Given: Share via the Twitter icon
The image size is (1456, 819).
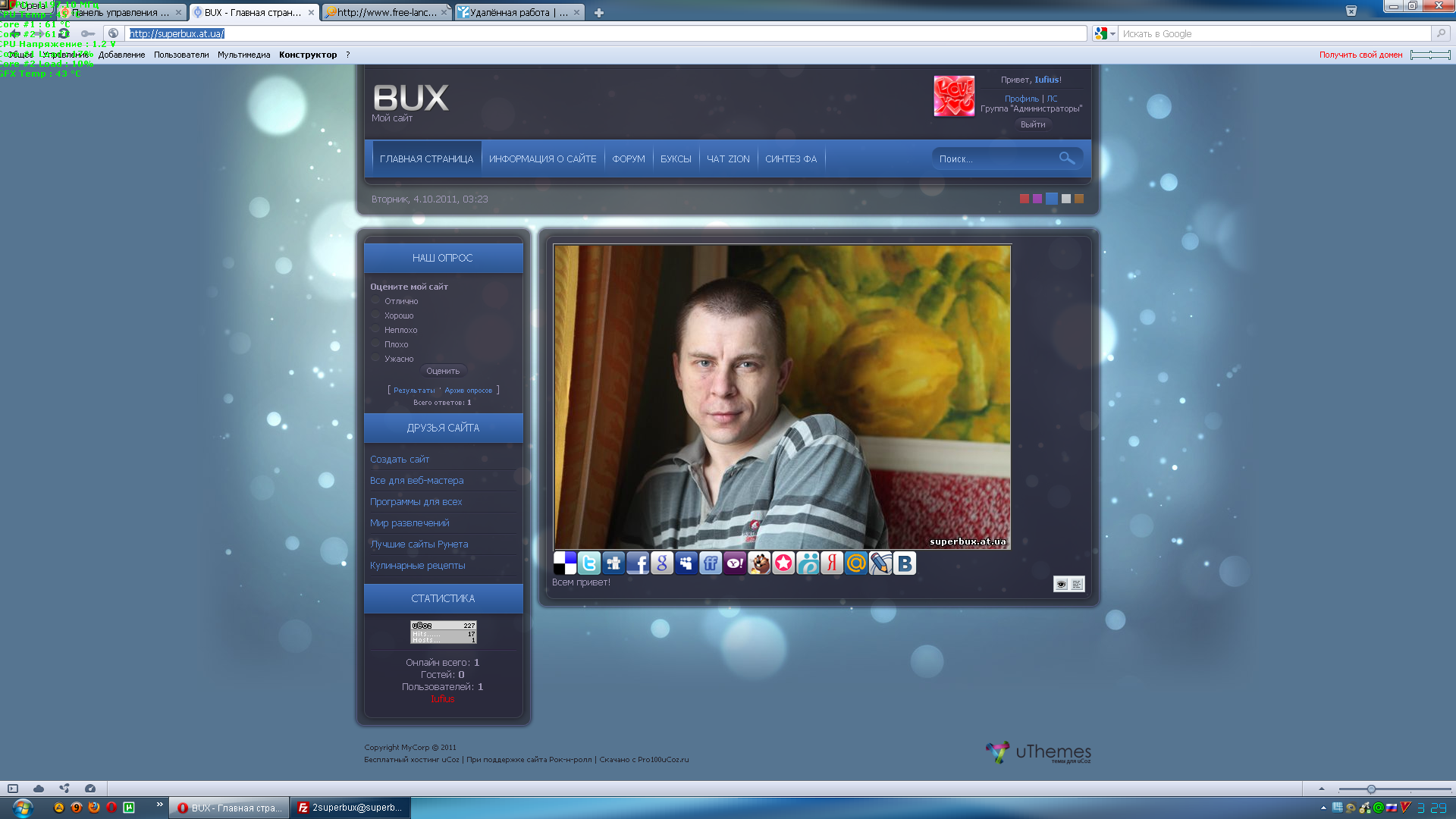Looking at the screenshot, I should point(588,563).
